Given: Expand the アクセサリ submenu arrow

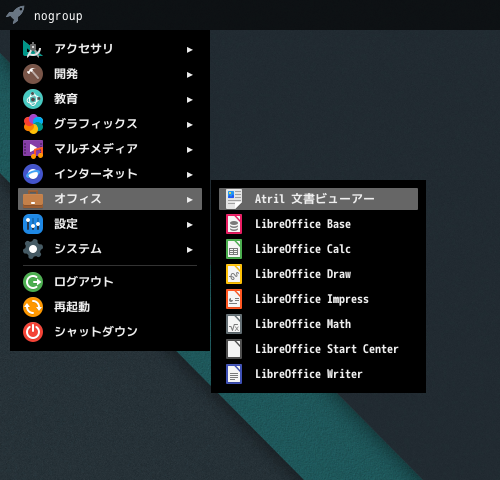Looking at the screenshot, I should [x=190, y=50].
